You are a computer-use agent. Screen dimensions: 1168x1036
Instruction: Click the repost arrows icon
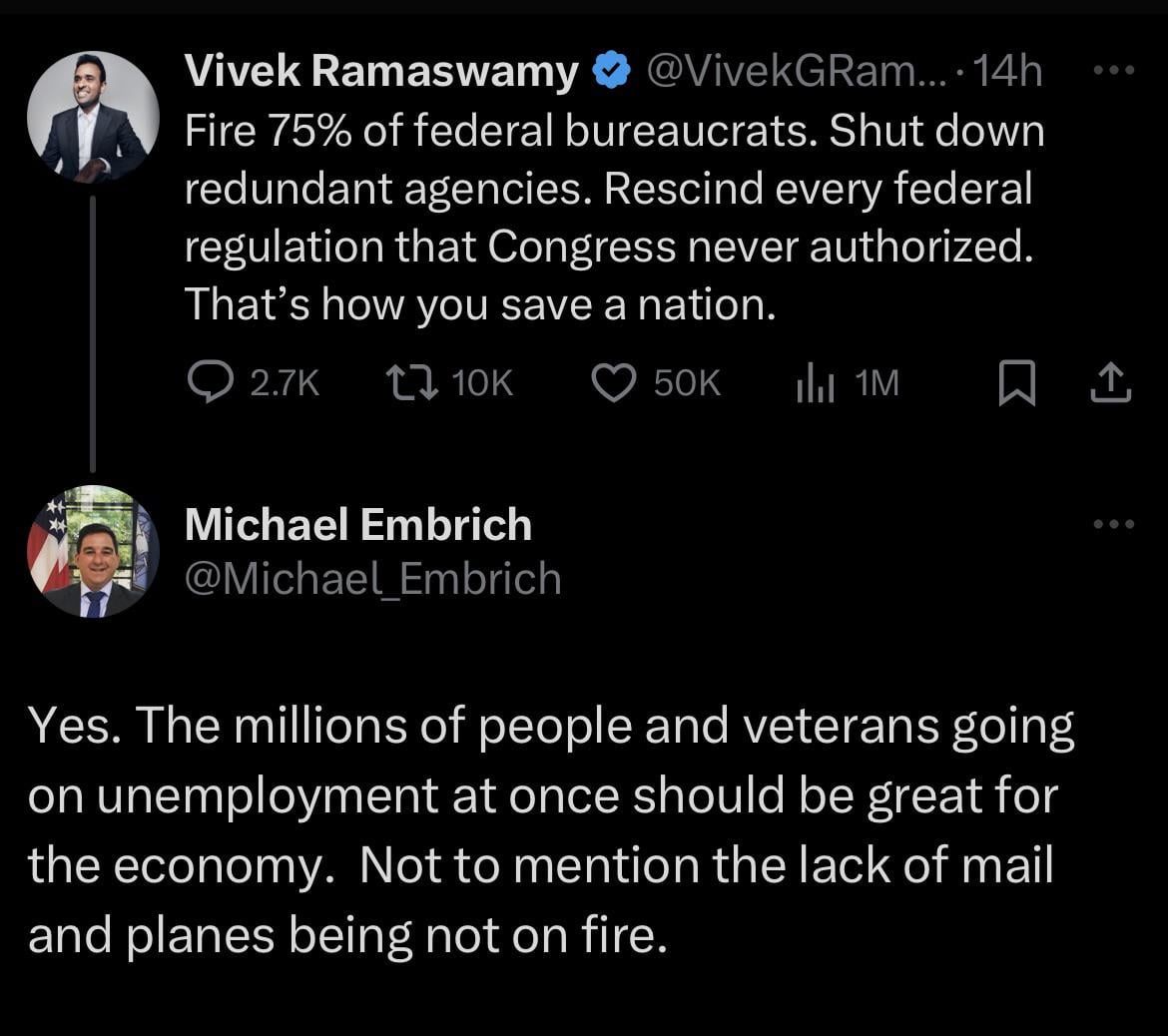[x=410, y=382]
